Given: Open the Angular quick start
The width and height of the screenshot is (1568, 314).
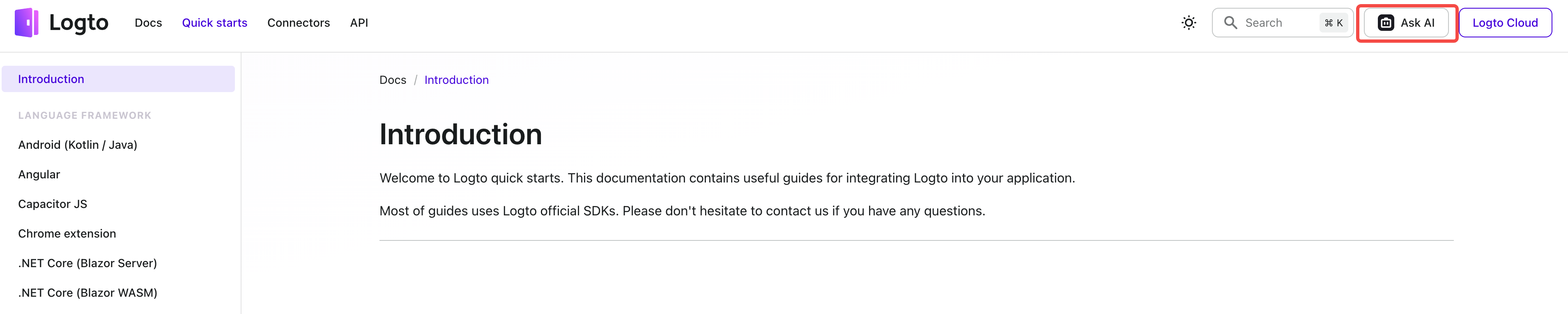Looking at the screenshot, I should click(39, 174).
